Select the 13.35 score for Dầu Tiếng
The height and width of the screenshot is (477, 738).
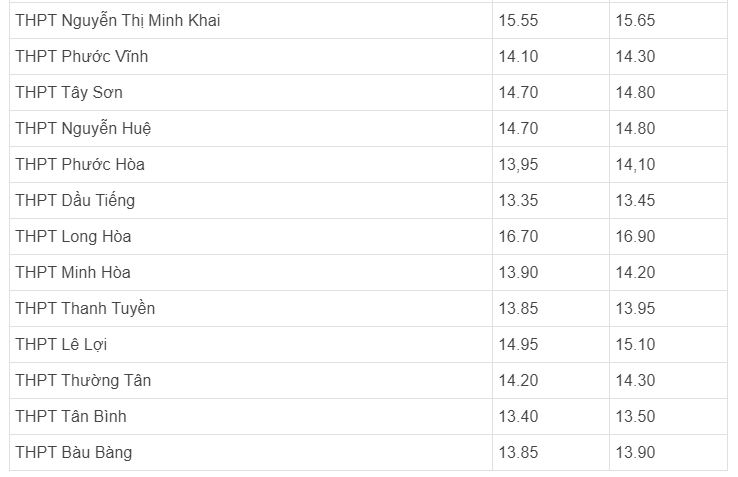[518, 200]
